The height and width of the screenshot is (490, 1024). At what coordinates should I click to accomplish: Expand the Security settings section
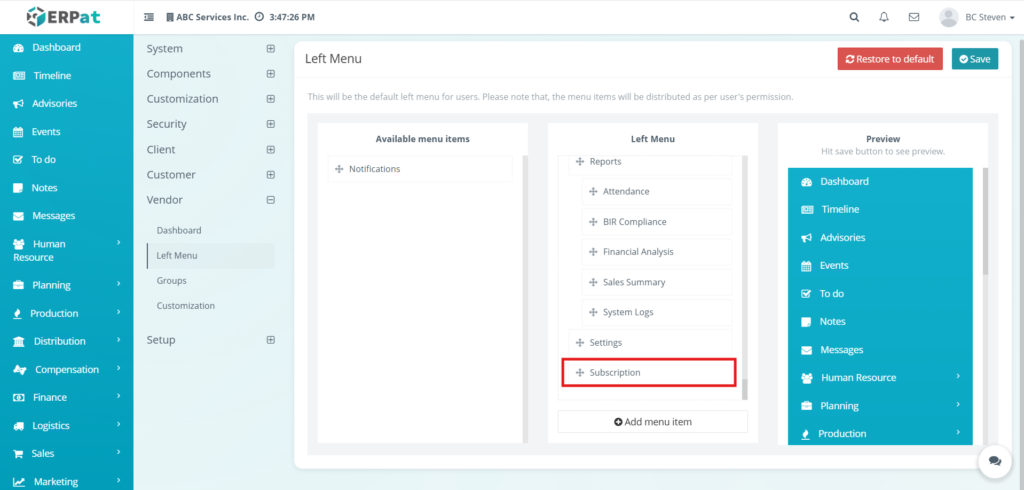(270, 124)
